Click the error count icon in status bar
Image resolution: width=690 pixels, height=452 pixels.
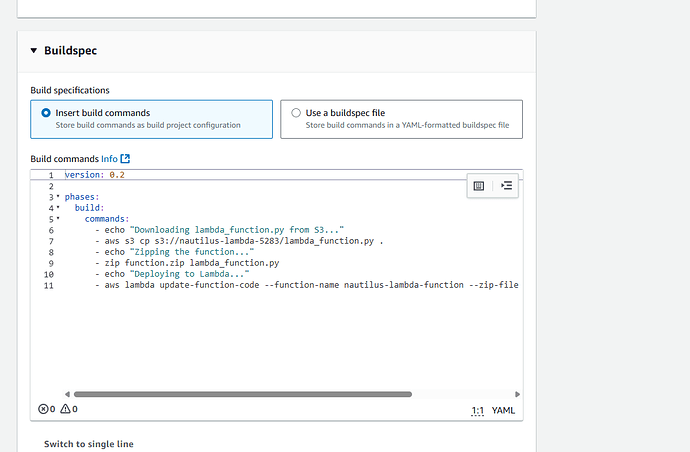(42, 409)
